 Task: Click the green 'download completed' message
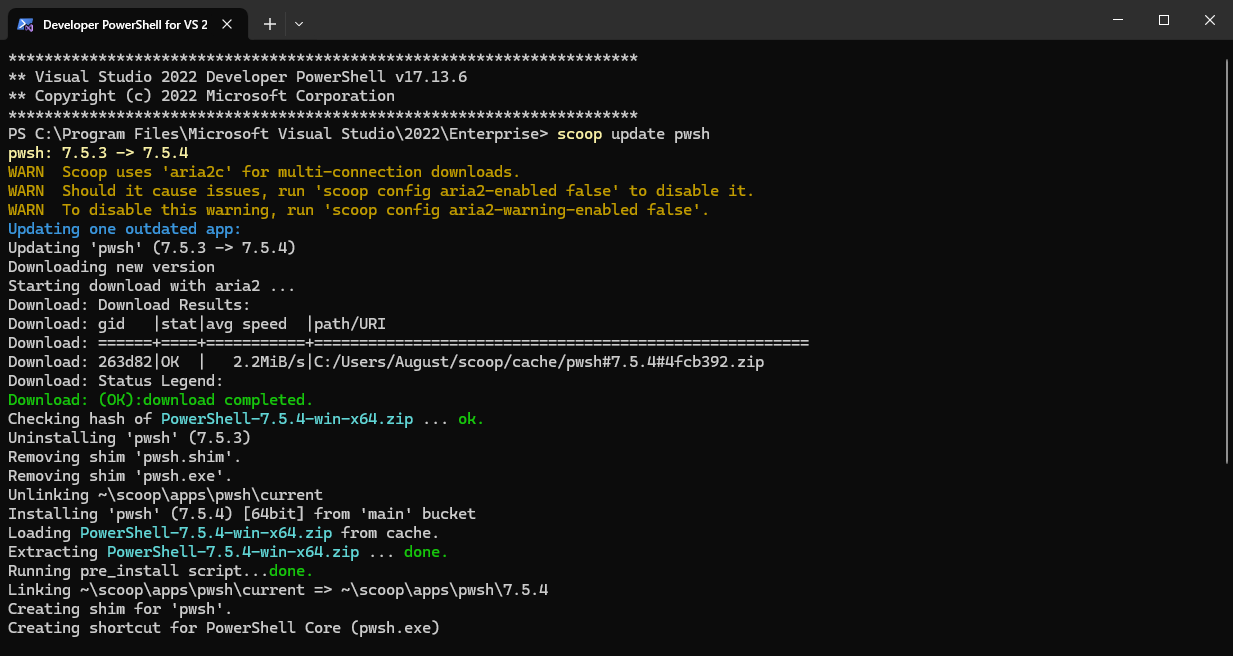pyautogui.click(x=160, y=400)
